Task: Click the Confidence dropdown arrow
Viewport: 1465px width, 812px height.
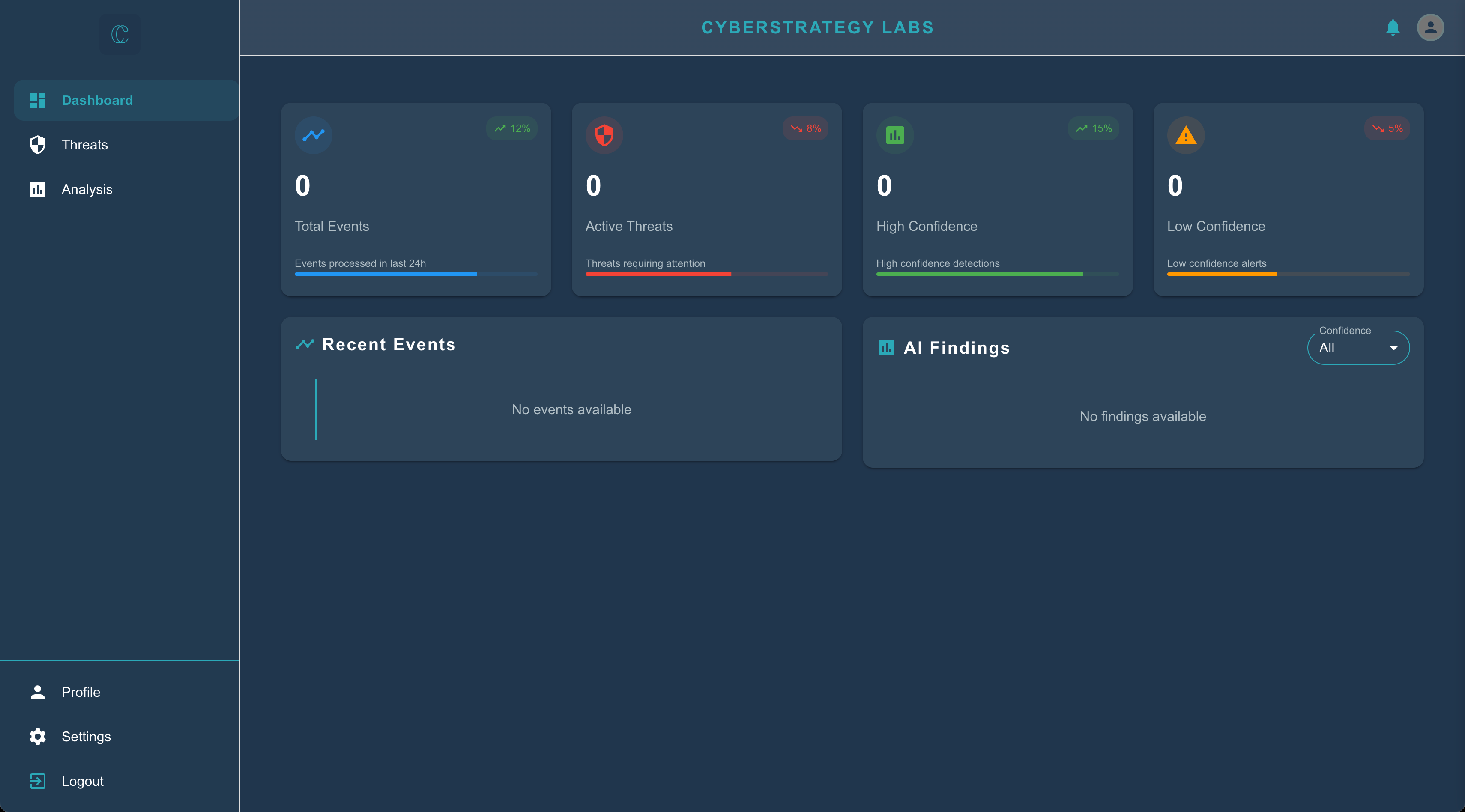Action: [x=1393, y=348]
